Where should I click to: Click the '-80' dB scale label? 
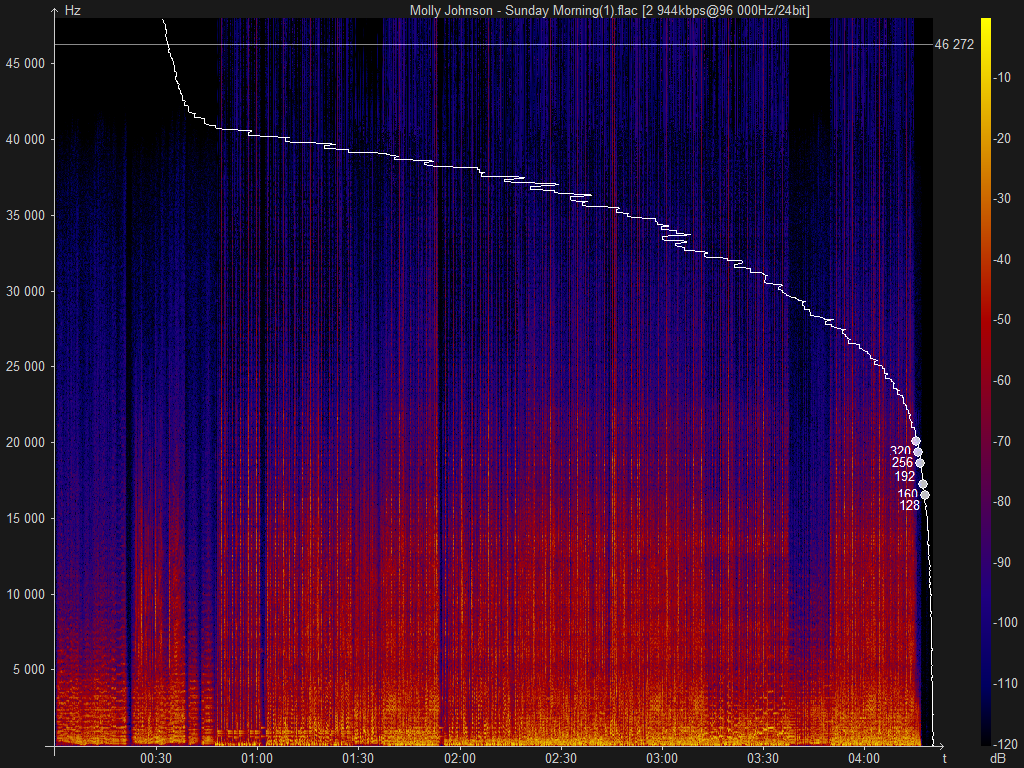click(1002, 501)
